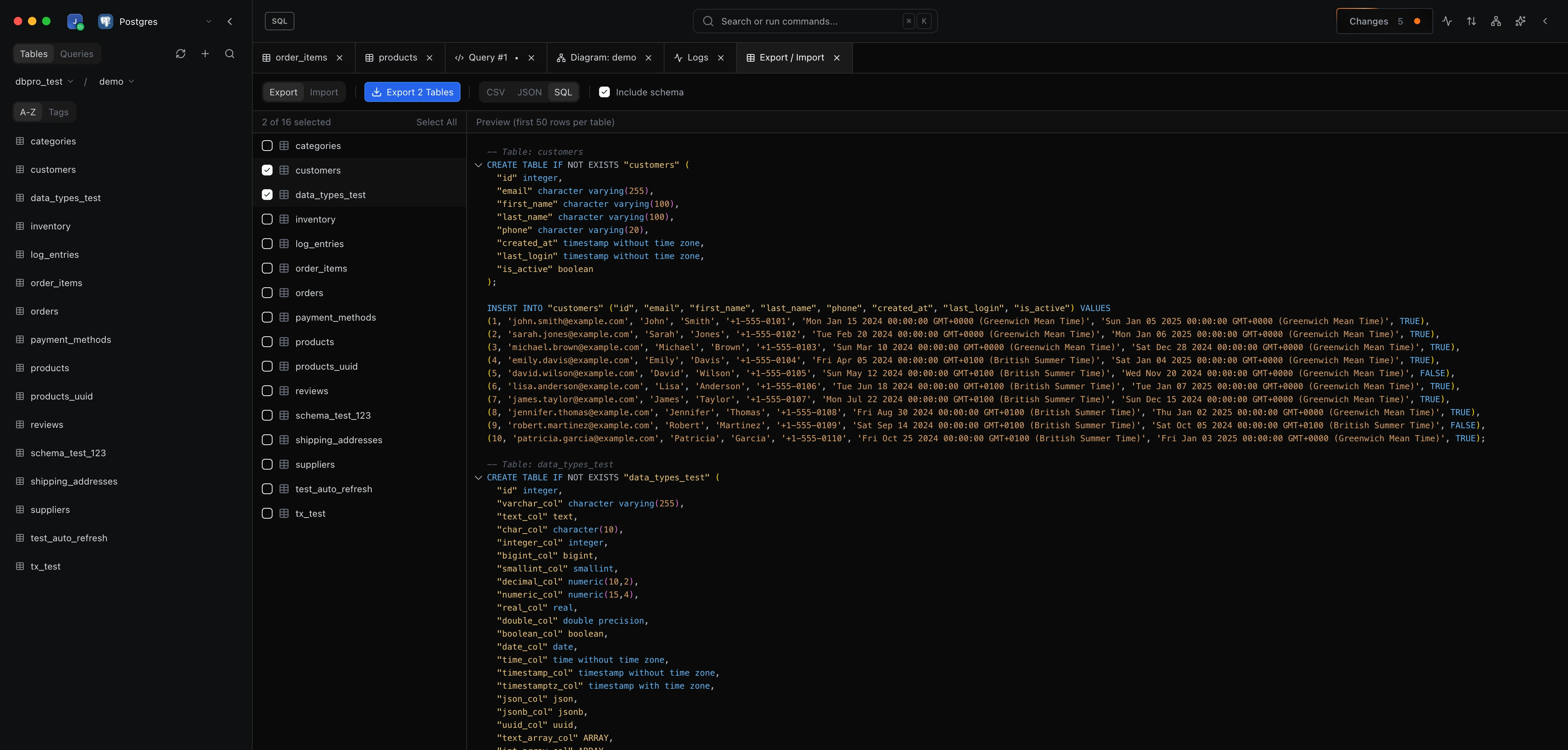Open sidebar search magnifier icon
The image size is (1568, 750).
tap(229, 54)
